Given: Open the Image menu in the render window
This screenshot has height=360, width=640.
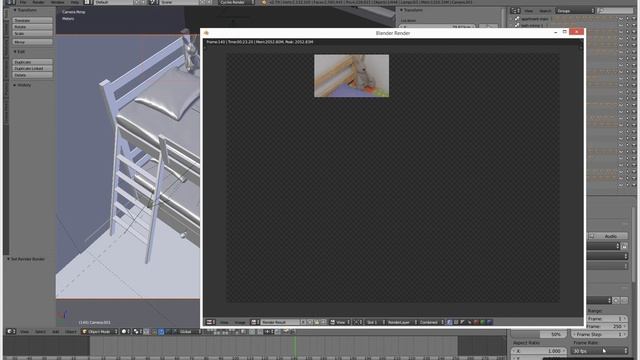Looking at the screenshot, I should tap(240, 322).
